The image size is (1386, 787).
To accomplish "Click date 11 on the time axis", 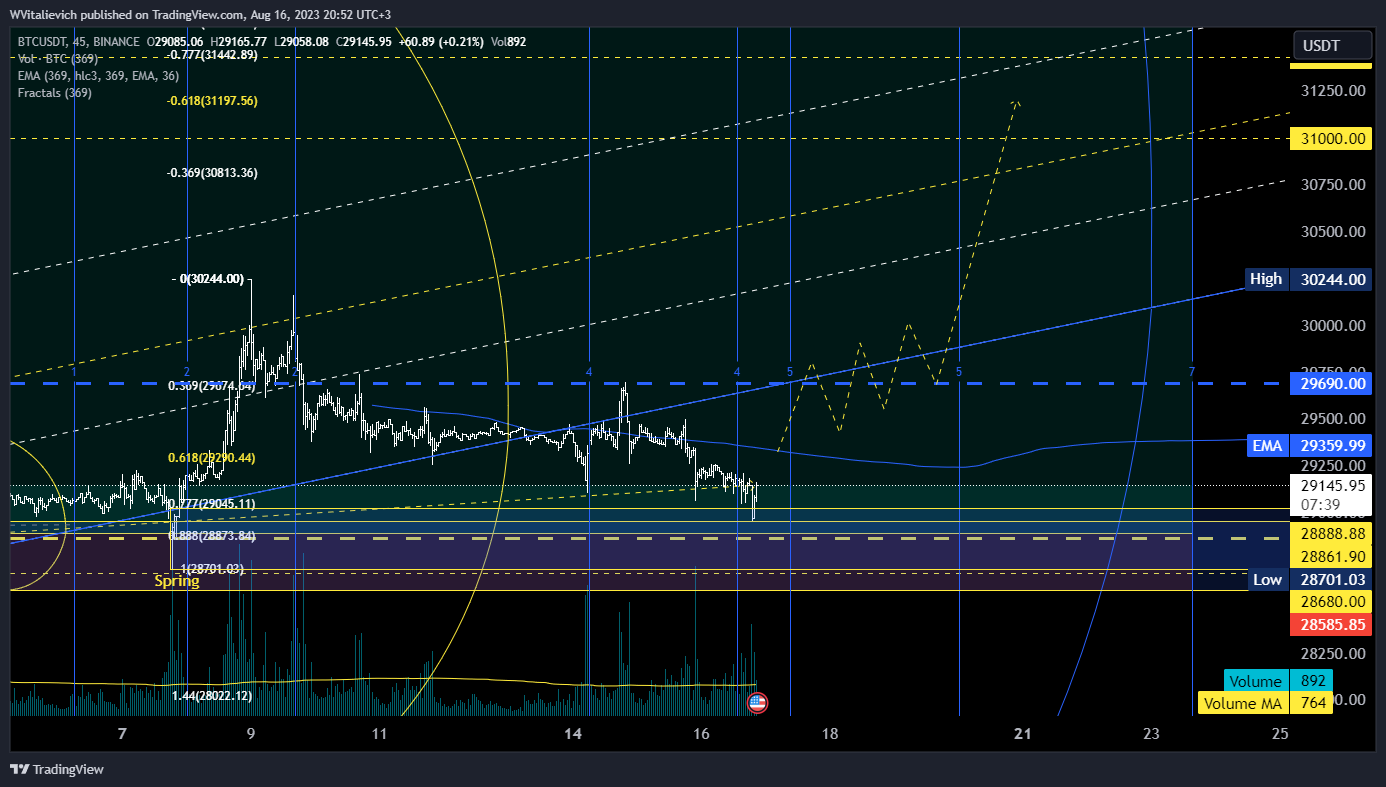I will click(379, 734).
